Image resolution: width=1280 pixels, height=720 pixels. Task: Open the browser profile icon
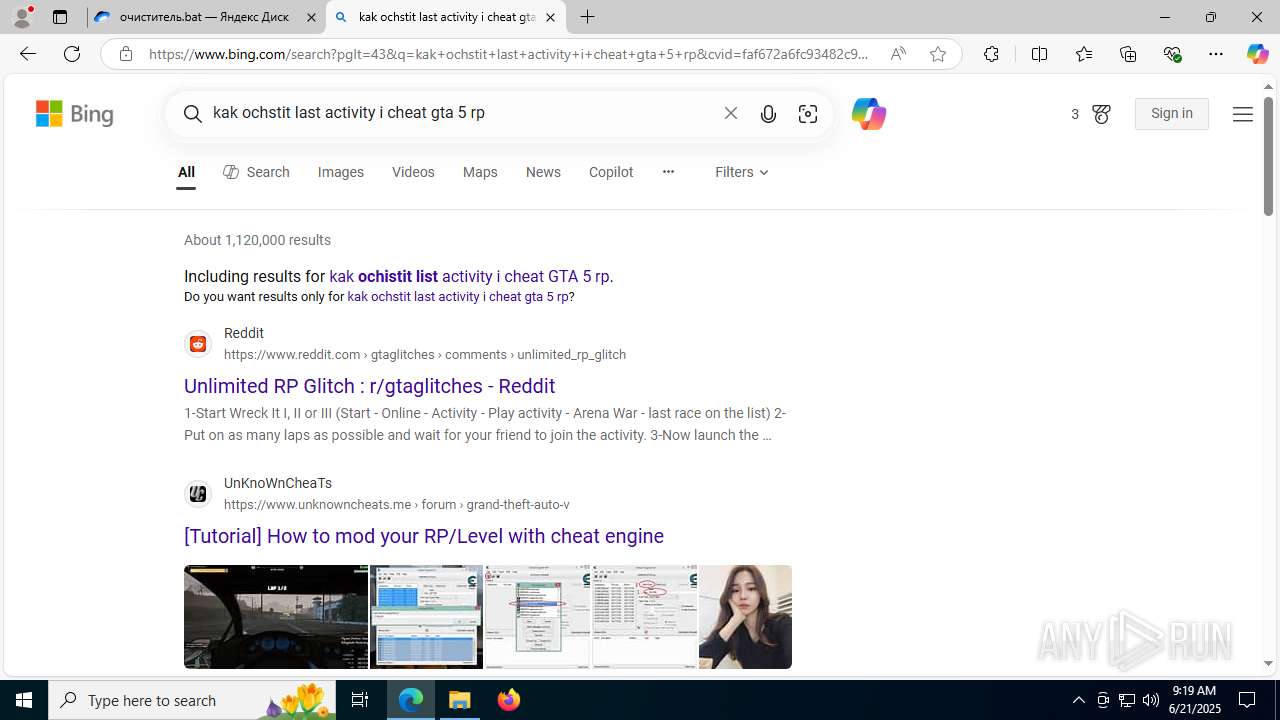coord(22,17)
